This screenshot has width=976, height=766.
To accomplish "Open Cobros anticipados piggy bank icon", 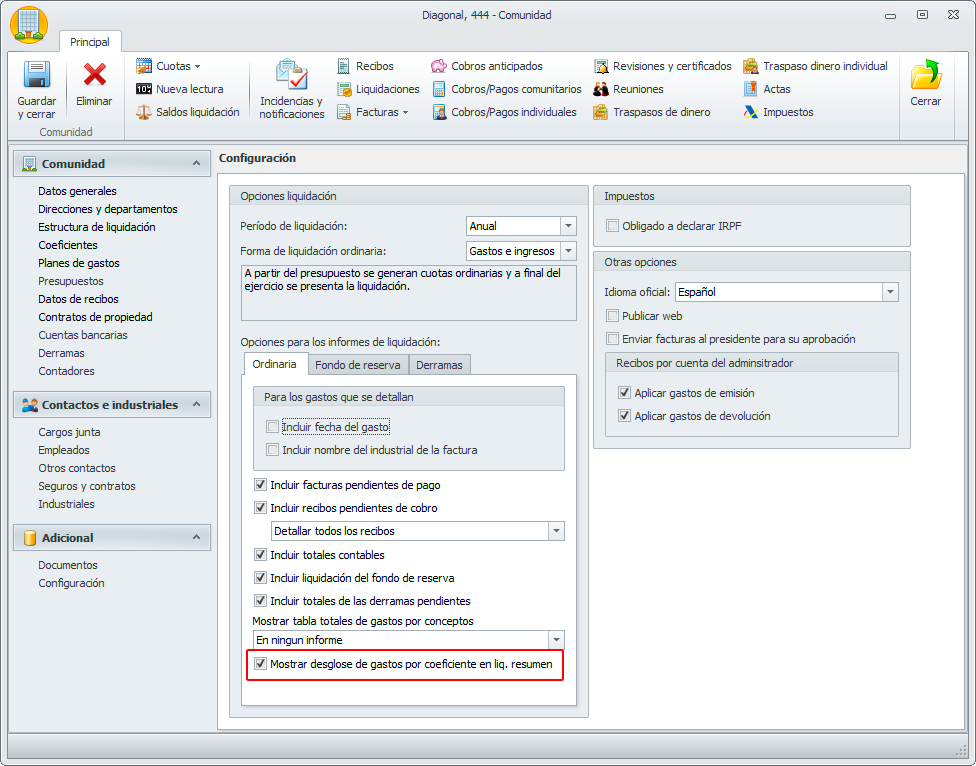I will pos(439,66).
